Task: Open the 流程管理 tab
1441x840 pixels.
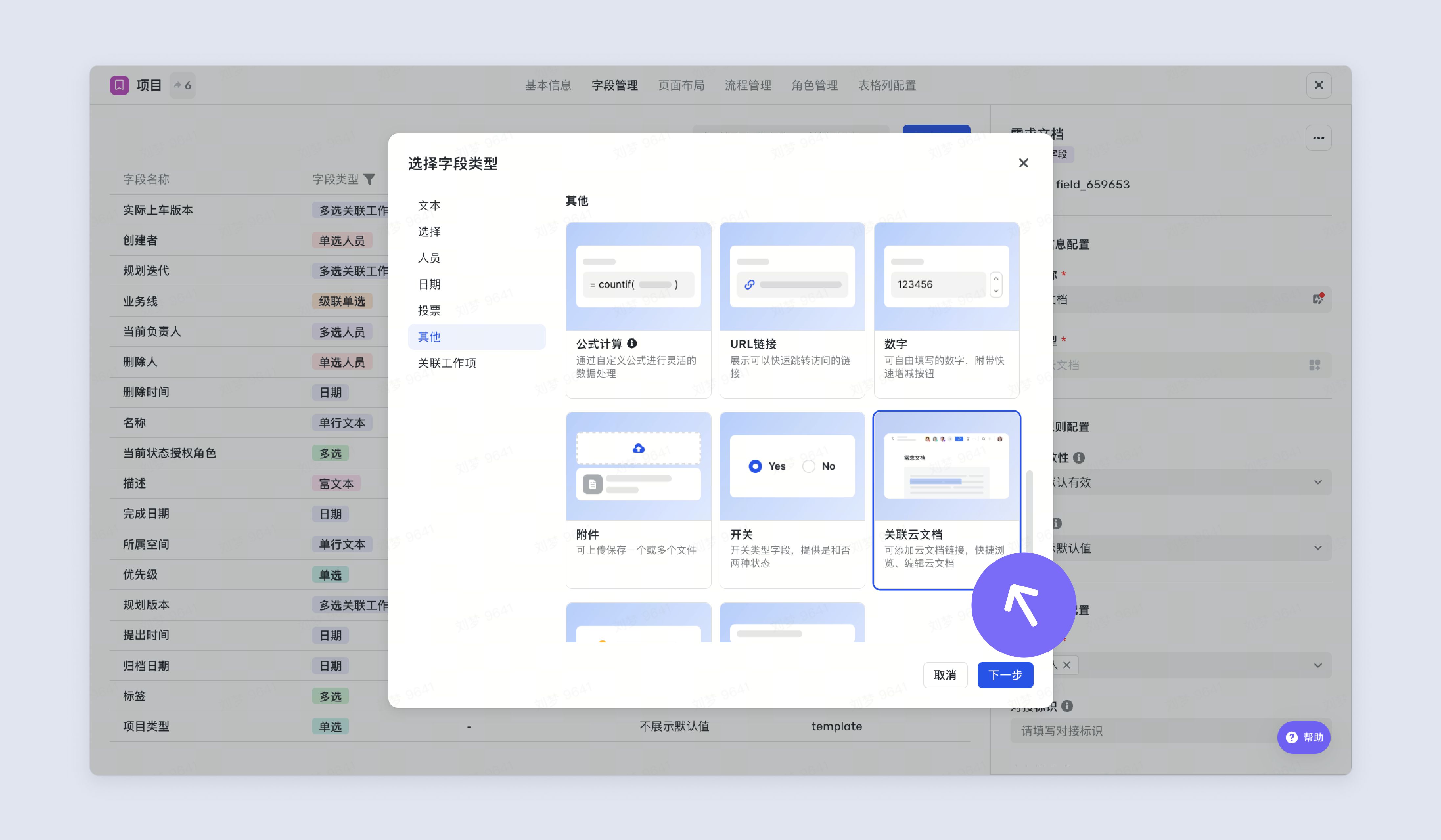Action: click(x=748, y=85)
